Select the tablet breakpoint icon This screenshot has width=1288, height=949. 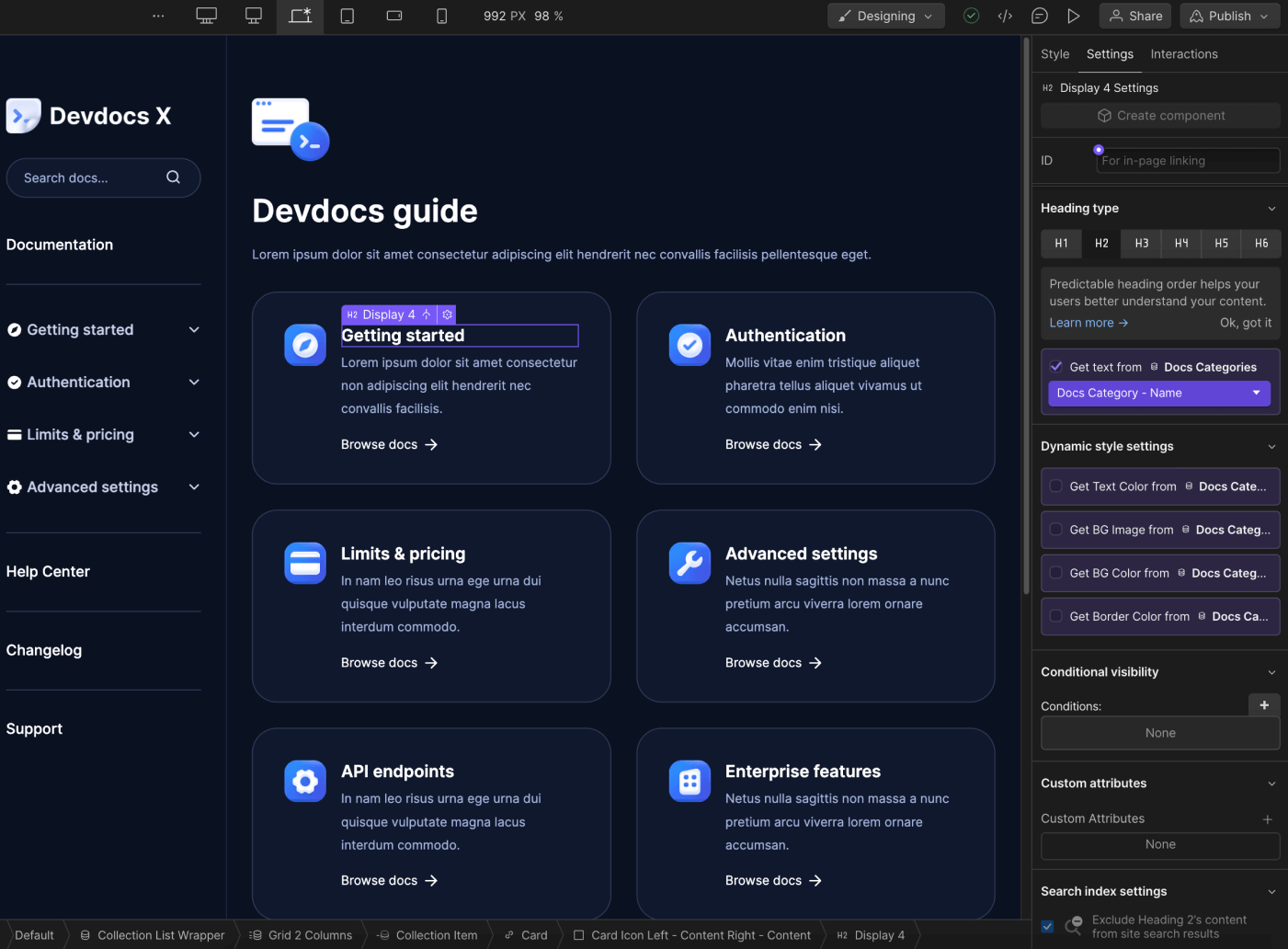point(348,16)
